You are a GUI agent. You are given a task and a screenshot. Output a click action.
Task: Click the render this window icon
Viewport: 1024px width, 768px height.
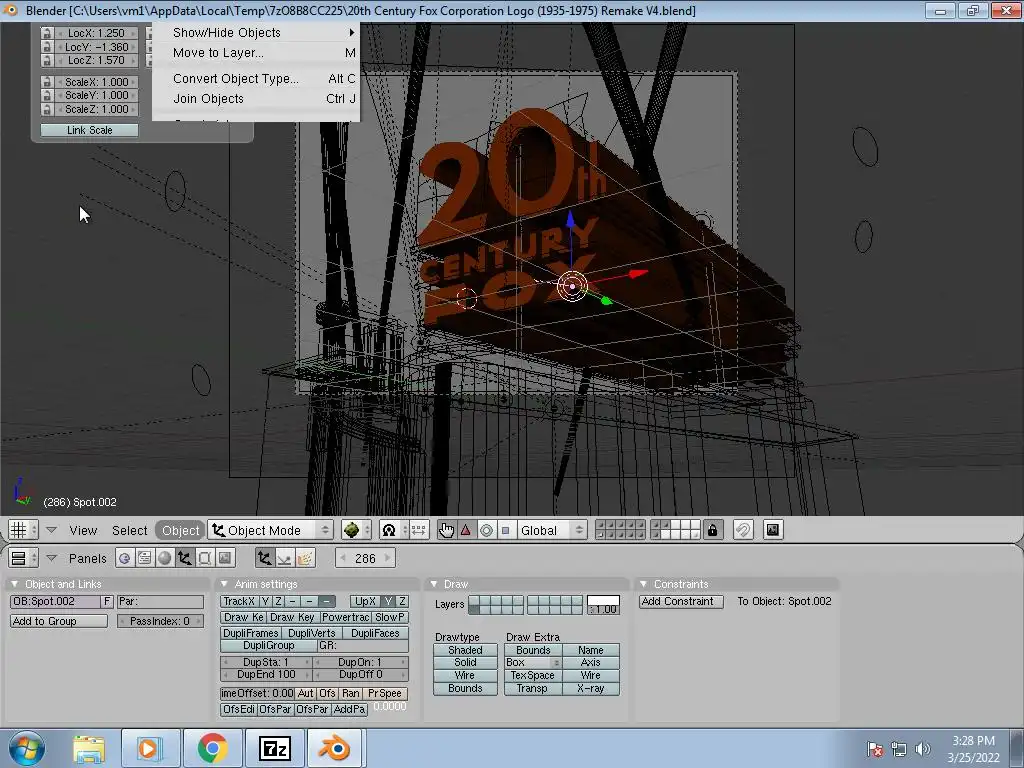click(773, 530)
